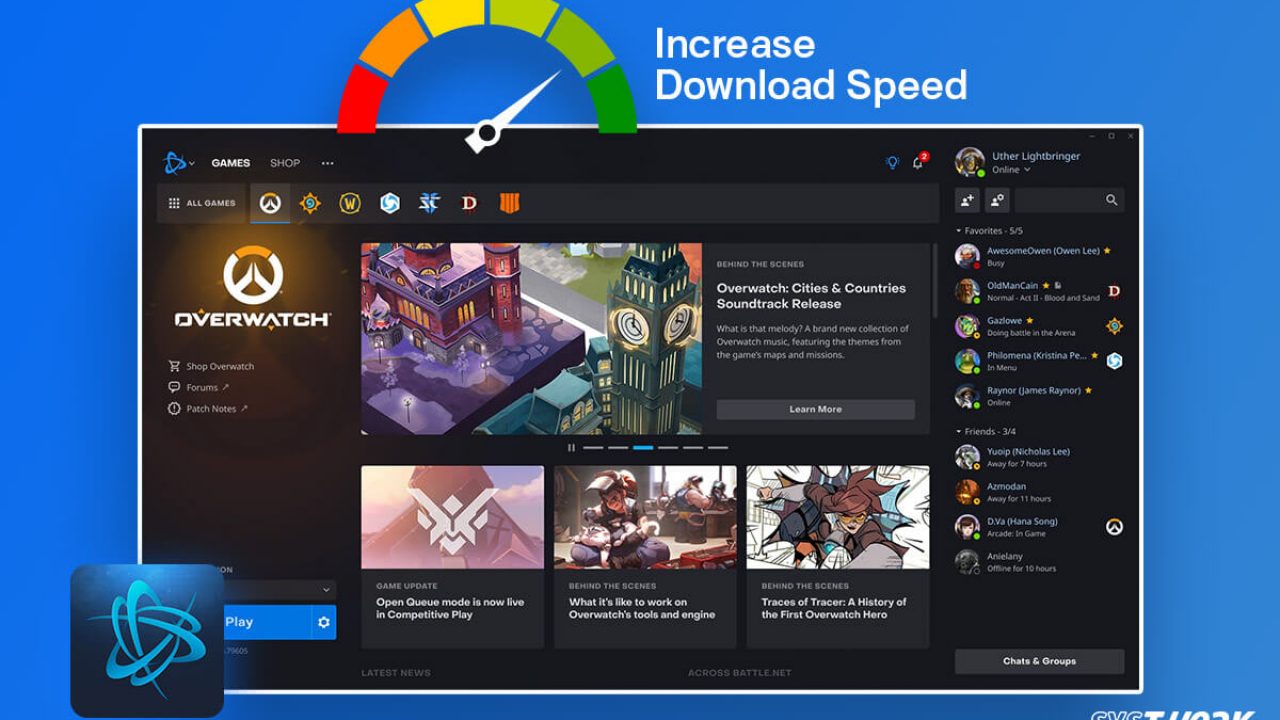Open the ALL GAMES menu

[203, 203]
